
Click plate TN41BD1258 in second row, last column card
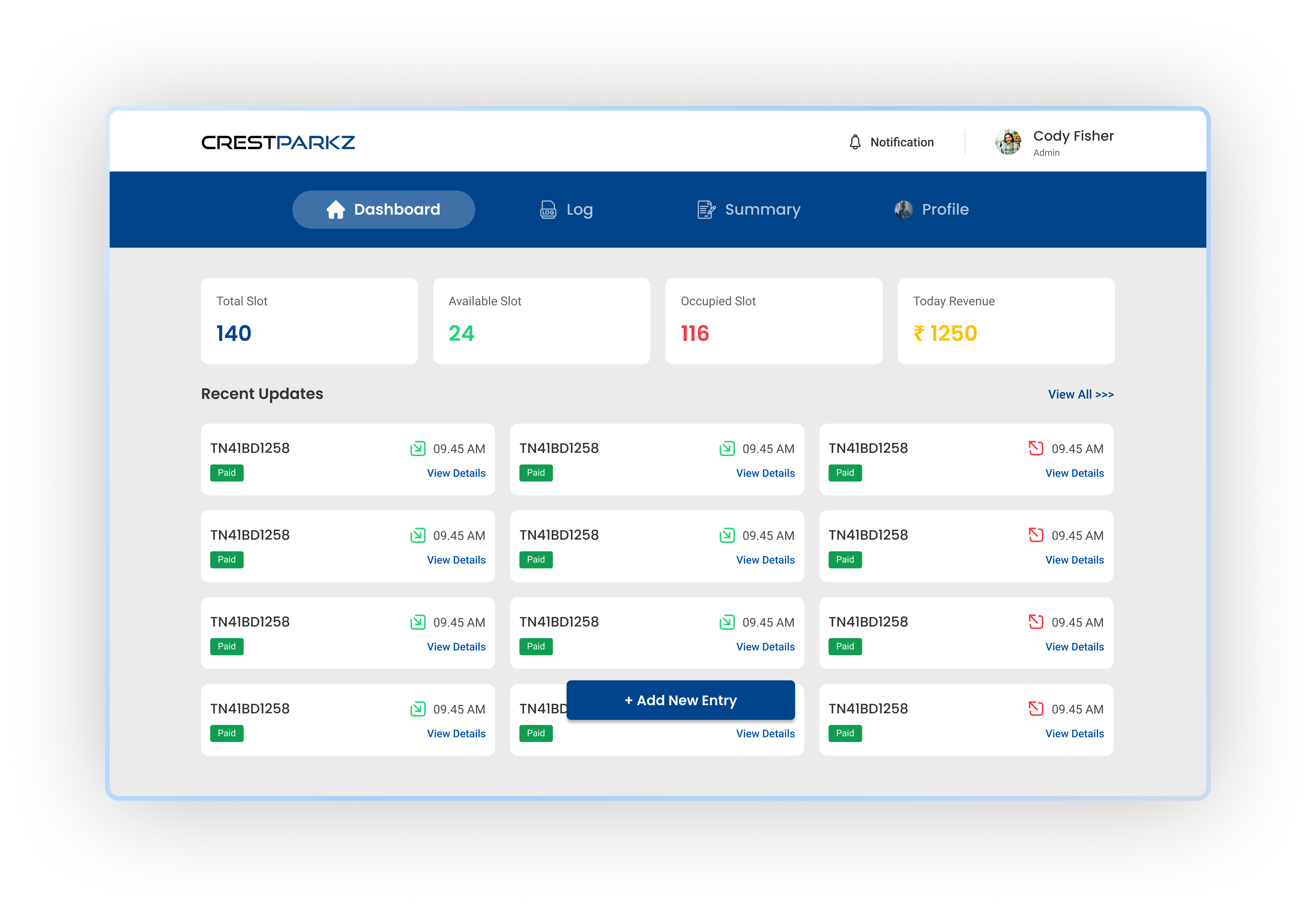(x=868, y=535)
